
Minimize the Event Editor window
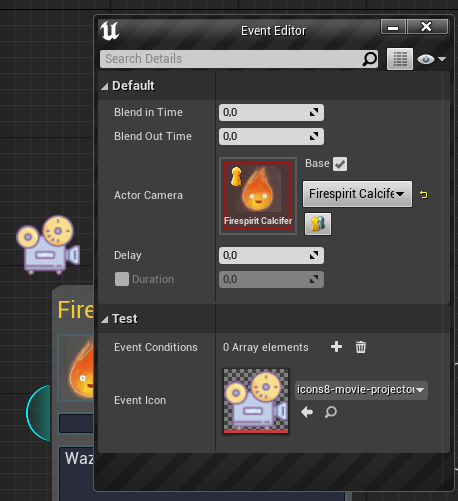coord(393,27)
